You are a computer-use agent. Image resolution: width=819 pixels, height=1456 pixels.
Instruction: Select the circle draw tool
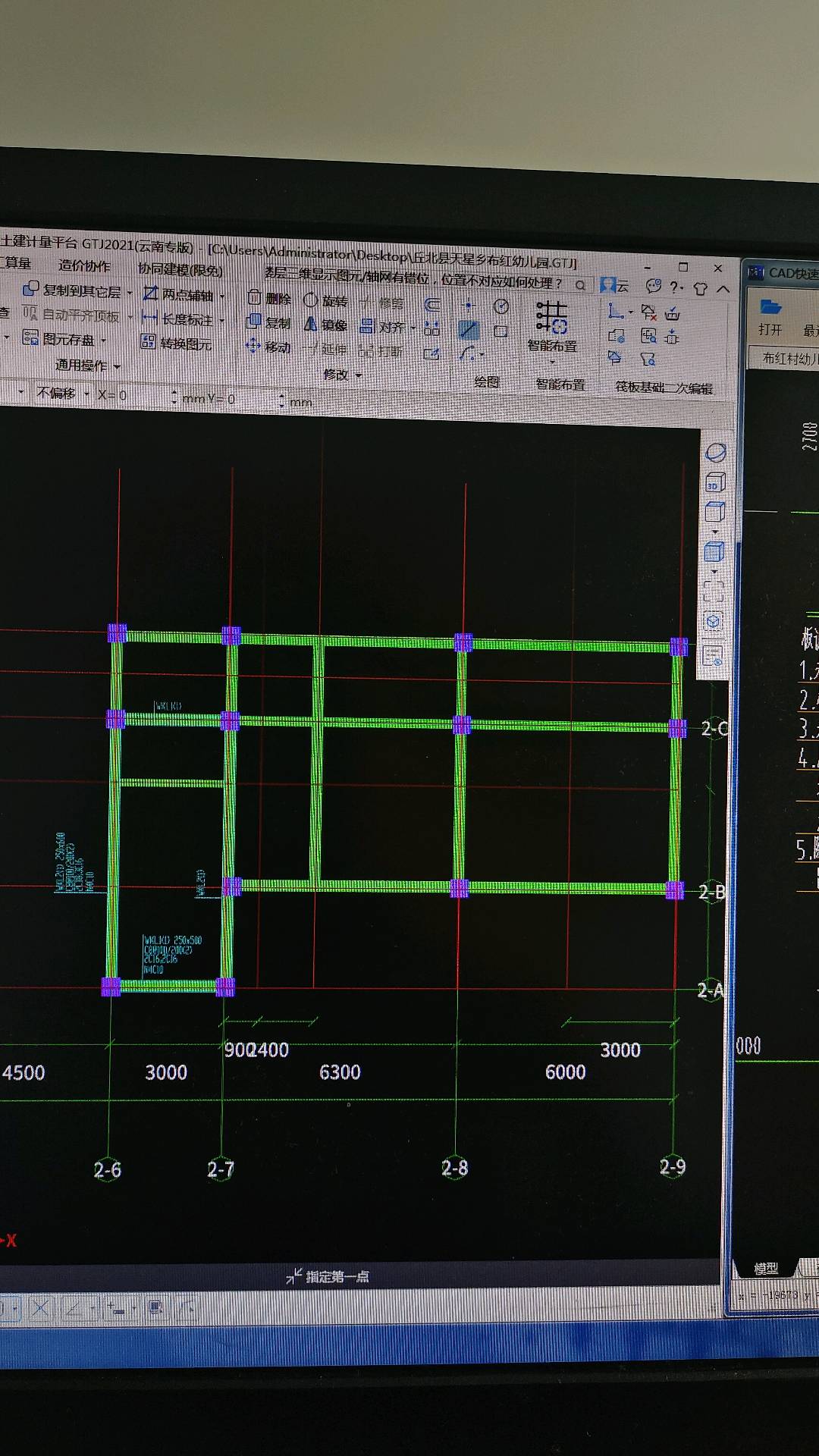[x=501, y=306]
